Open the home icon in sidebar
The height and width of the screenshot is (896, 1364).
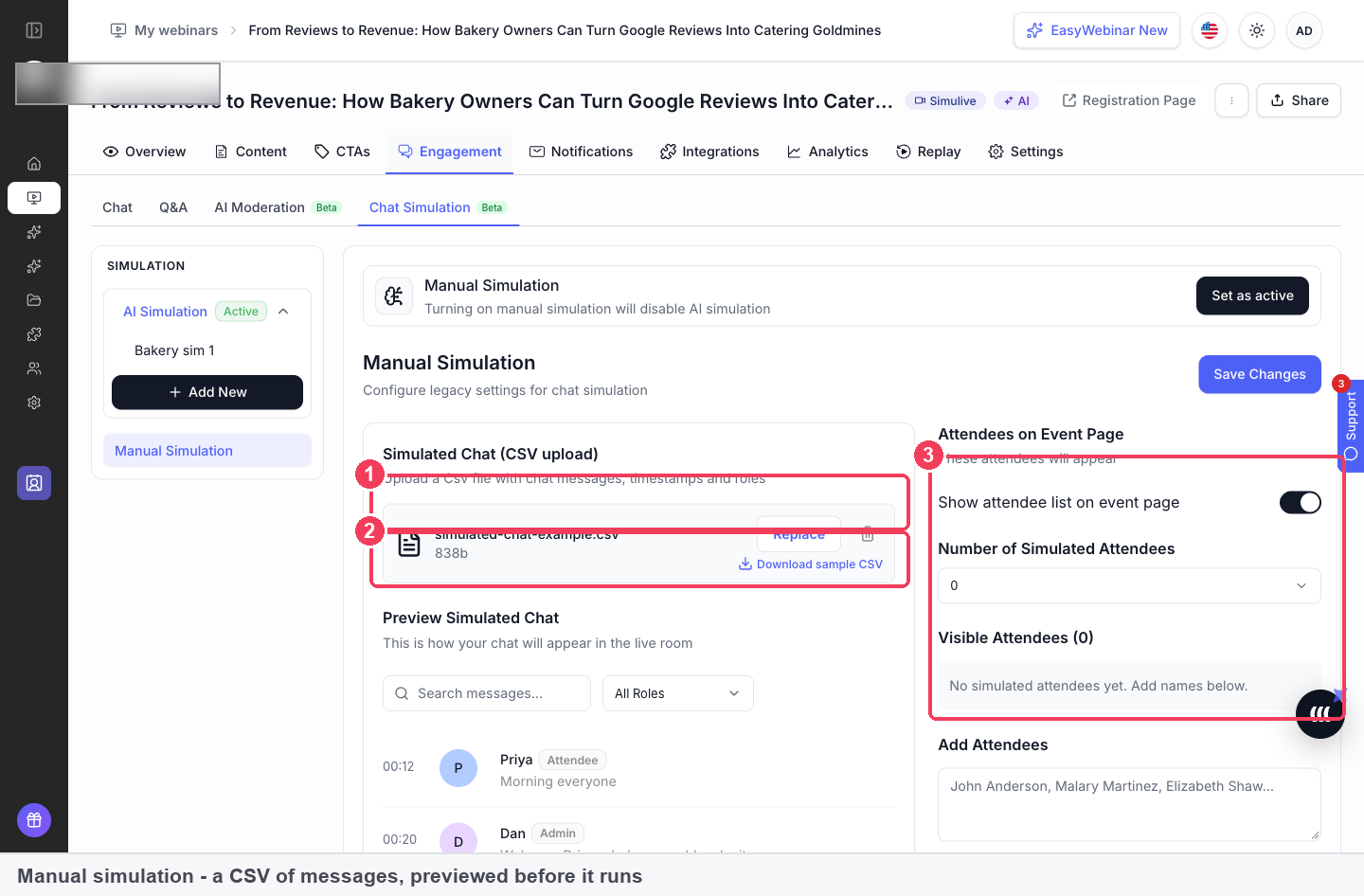(x=34, y=164)
